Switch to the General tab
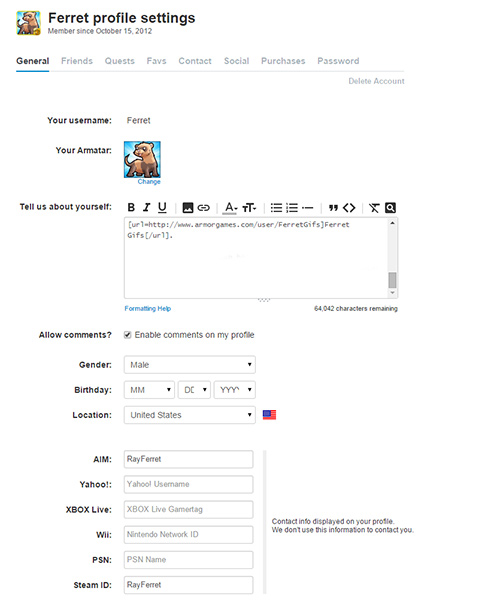The height and width of the screenshot is (603, 500). pyautogui.click(x=33, y=61)
